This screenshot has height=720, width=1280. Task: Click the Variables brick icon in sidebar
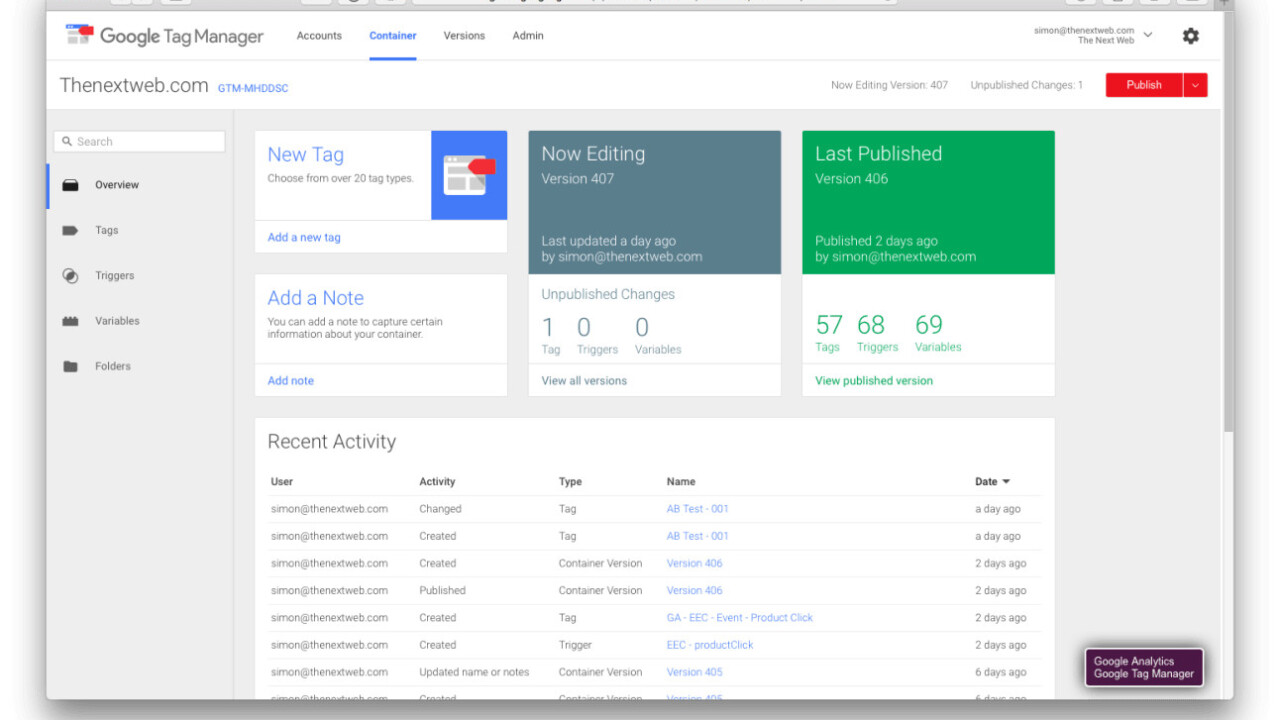pyautogui.click(x=70, y=321)
